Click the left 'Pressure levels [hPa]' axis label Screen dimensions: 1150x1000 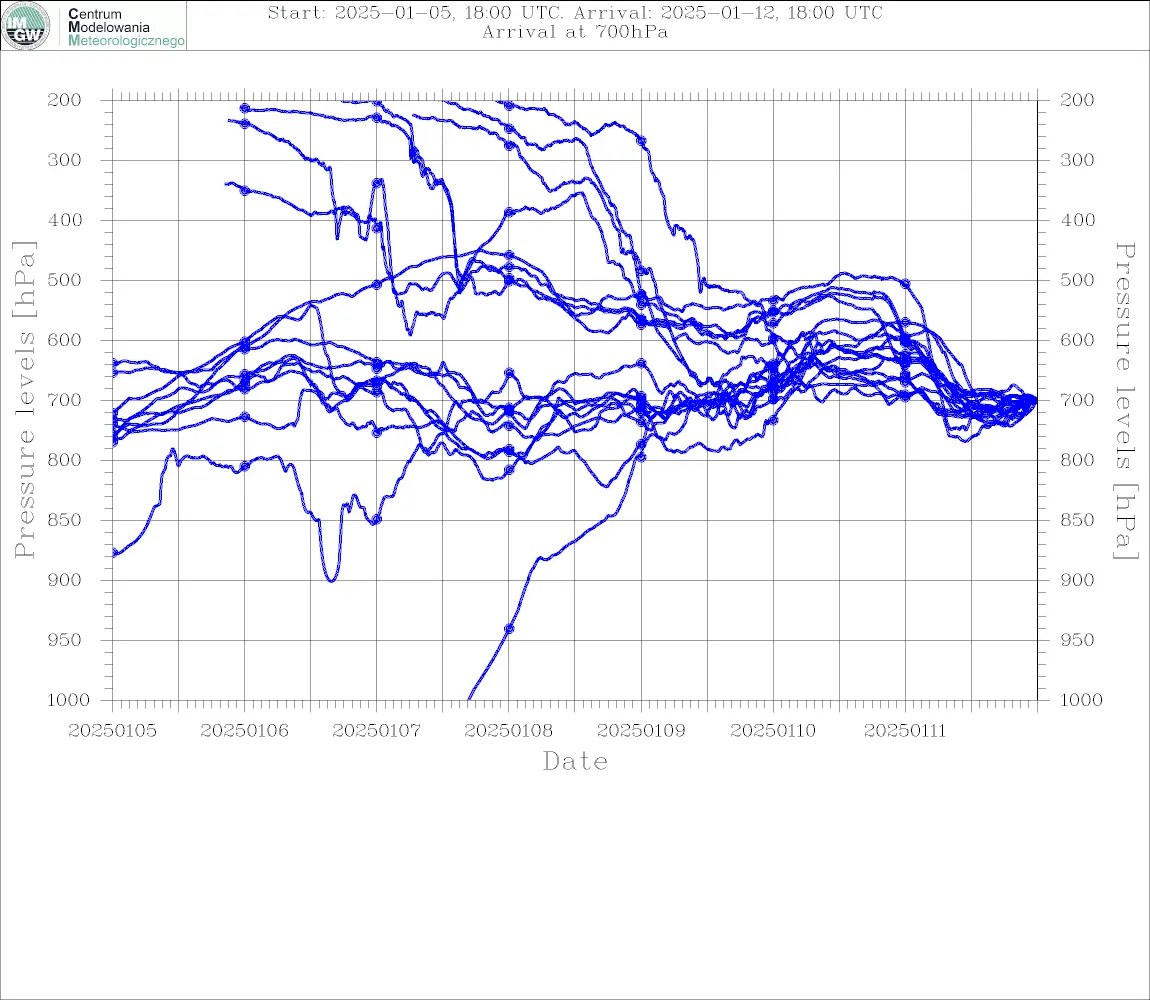tap(24, 400)
